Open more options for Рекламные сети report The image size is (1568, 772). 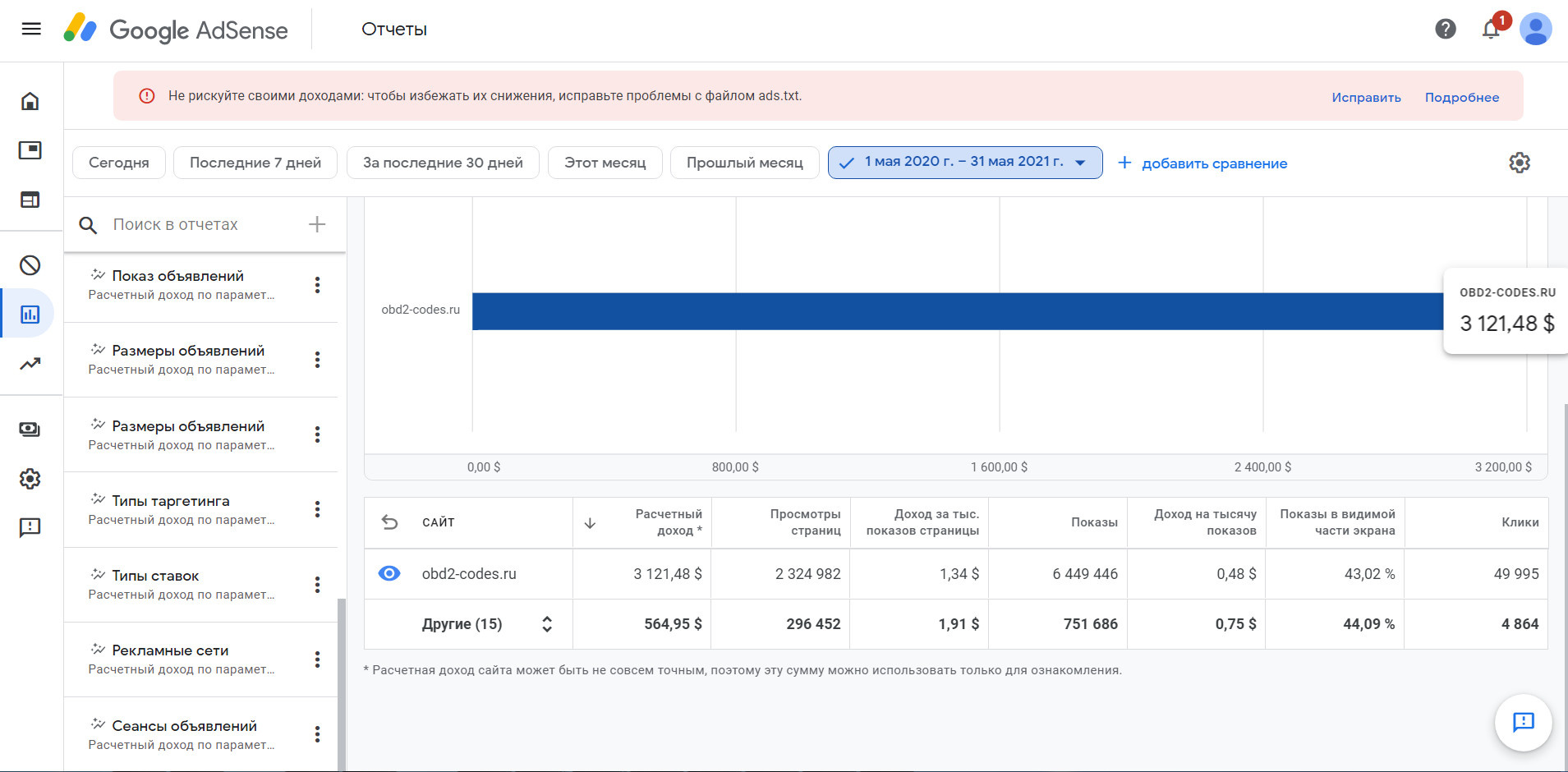317,659
